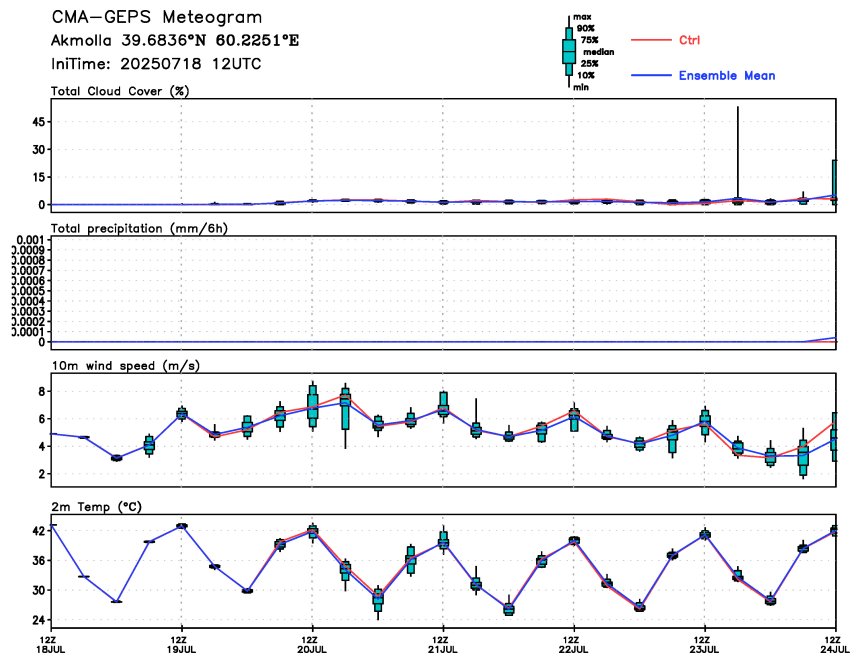Click the 30 tick on cloud cover axis
This screenshot has width=860, height=665.
[38, 149]
